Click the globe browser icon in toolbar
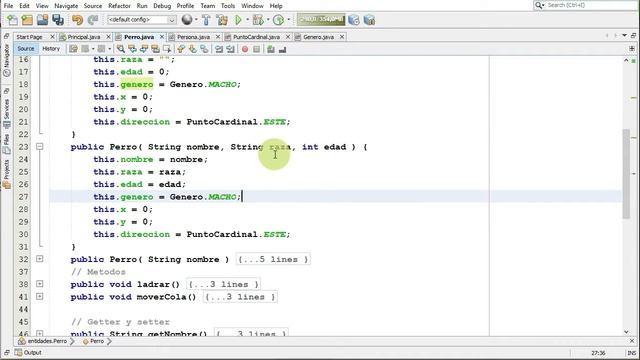 click(x=187, y=20)
